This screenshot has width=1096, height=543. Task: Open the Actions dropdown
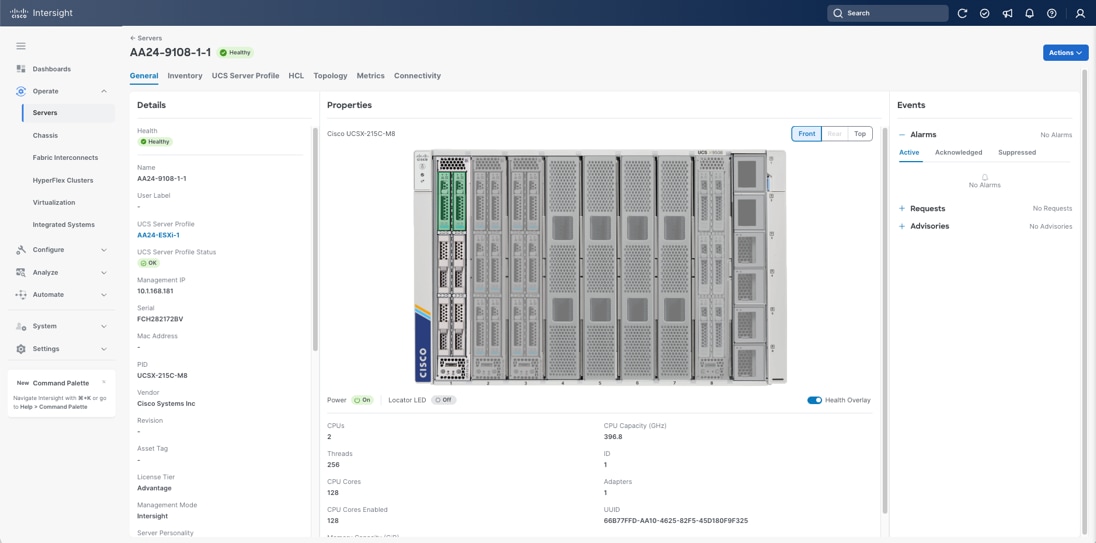pos(1065,53)
